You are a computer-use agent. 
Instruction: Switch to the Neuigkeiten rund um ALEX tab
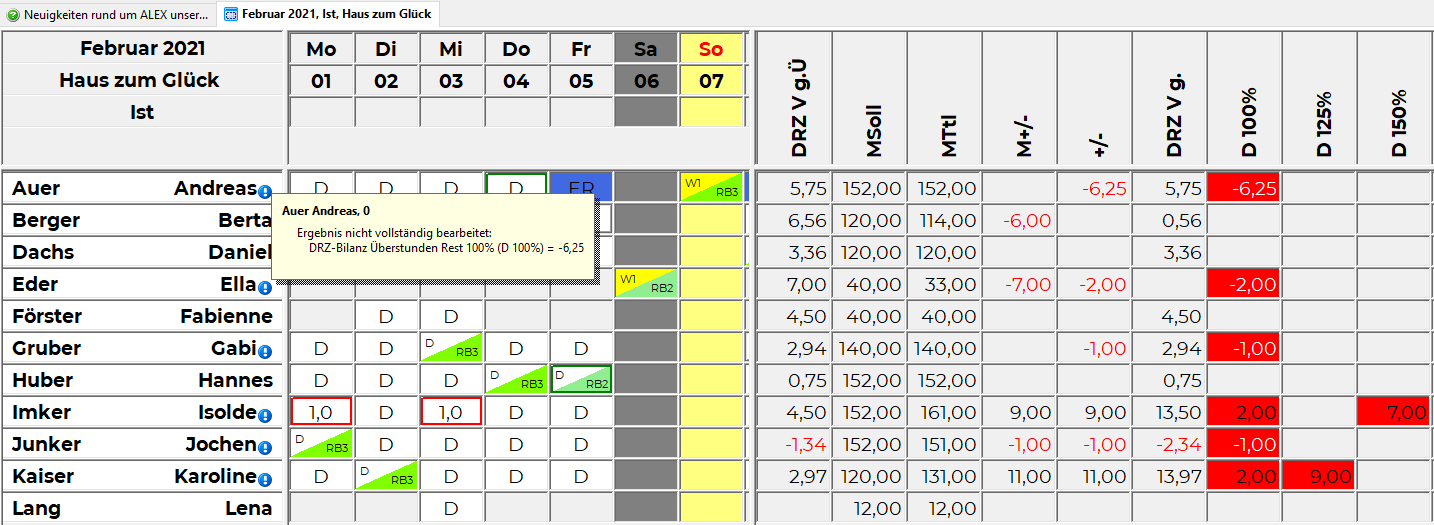pos(115,15)
